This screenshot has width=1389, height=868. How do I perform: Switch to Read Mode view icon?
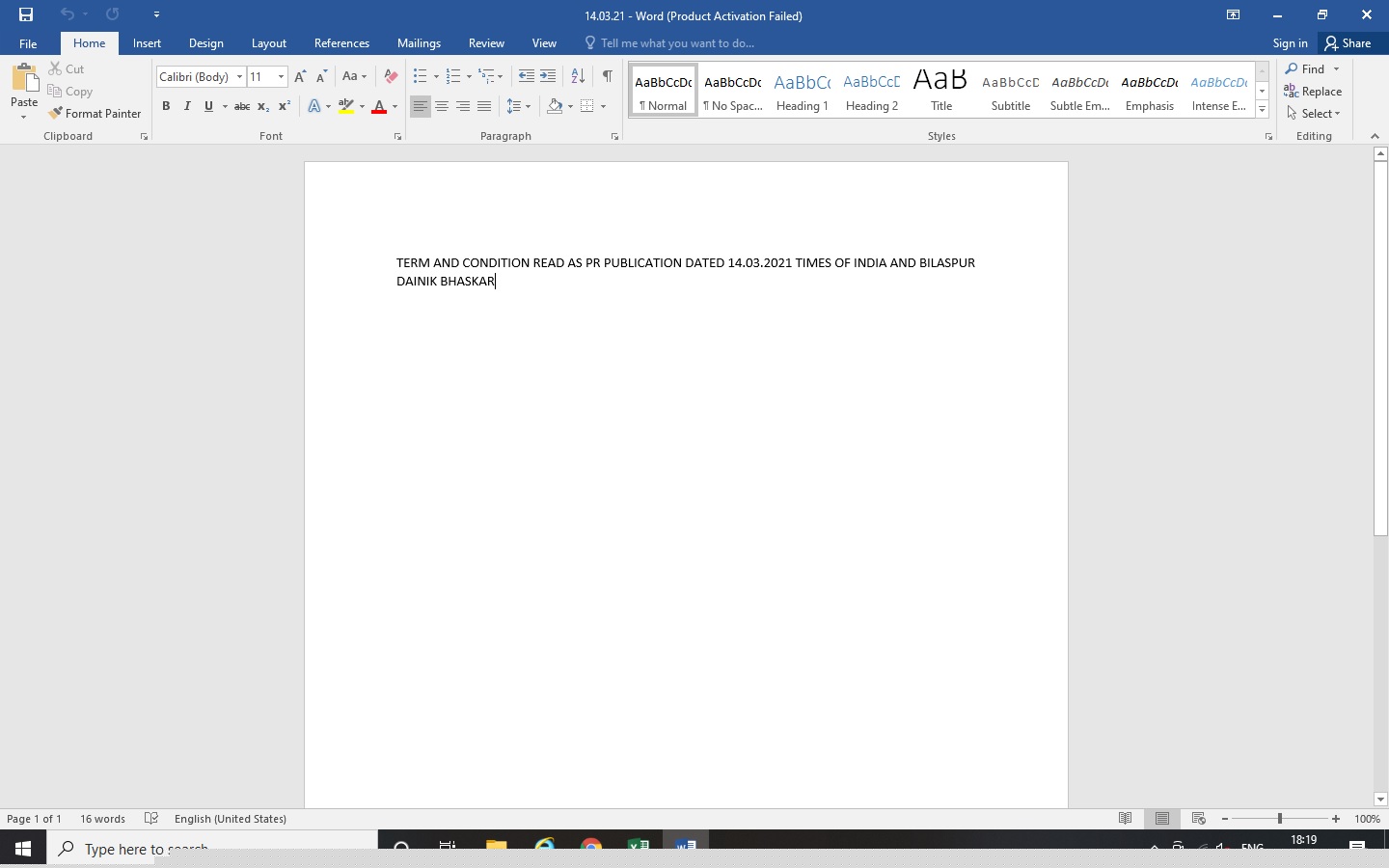pyautogui.click(x=1126, y=819)
